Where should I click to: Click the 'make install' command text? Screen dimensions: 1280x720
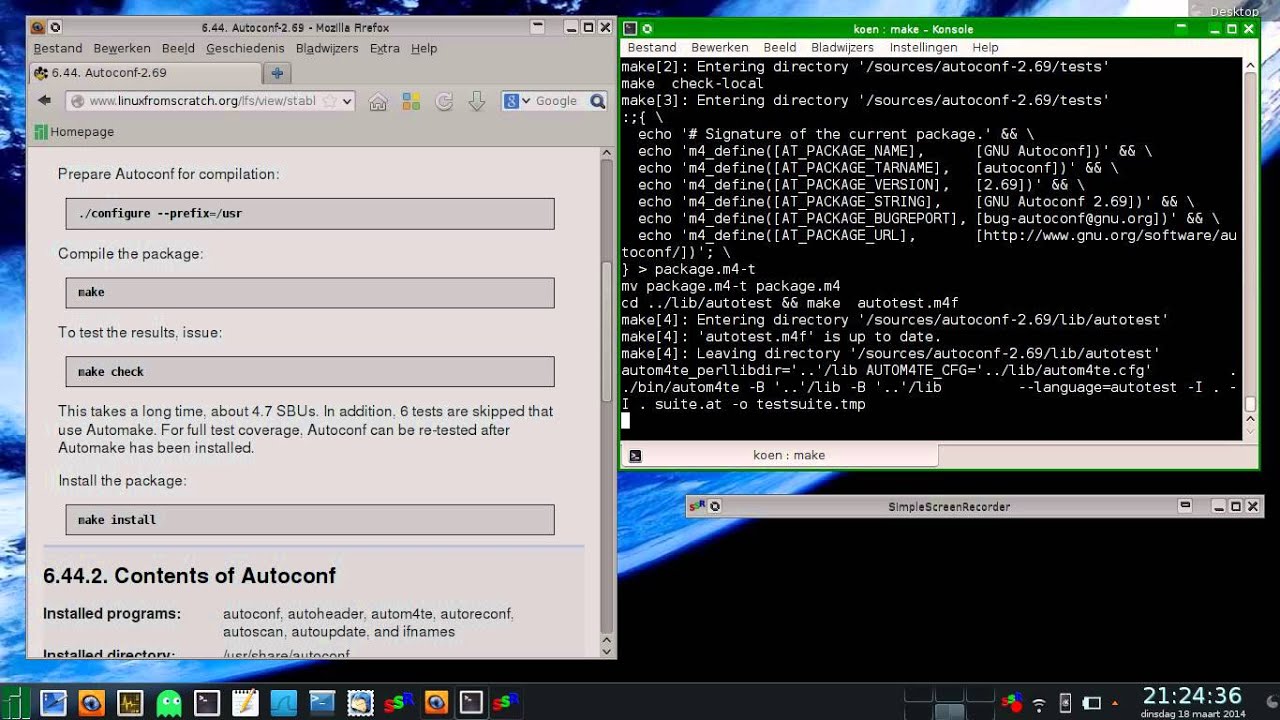coord(117,520)
